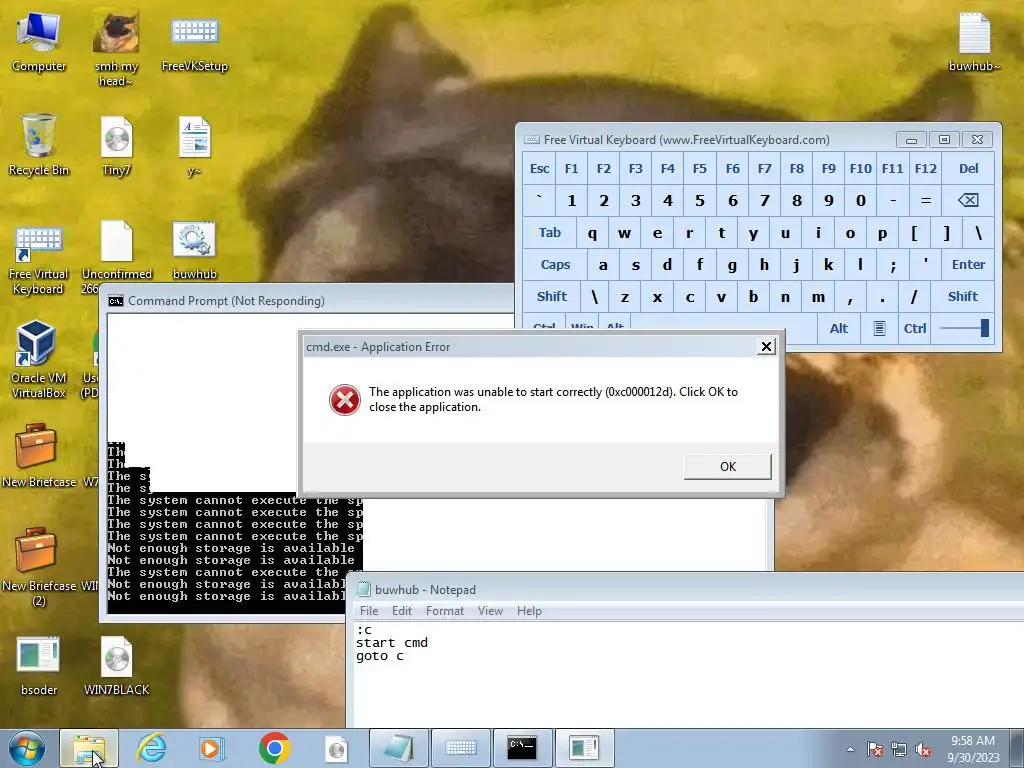Click the 'goto c' line in Notepad

tap(379, 656)
